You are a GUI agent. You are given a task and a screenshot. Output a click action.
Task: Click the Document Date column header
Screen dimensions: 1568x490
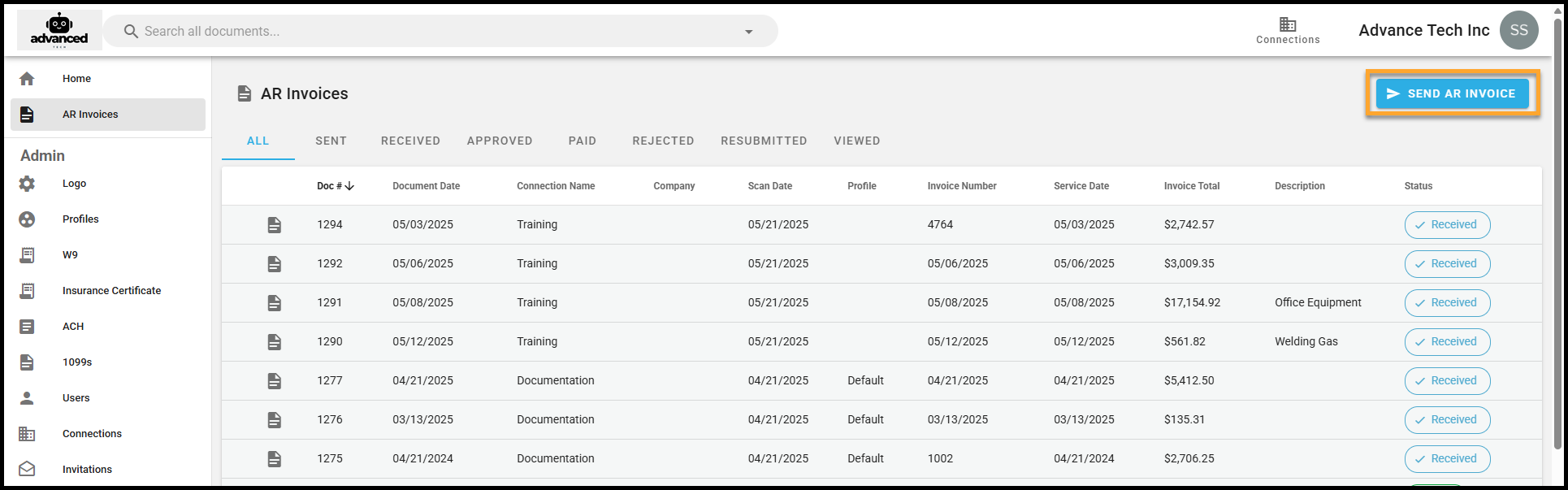[426, 186]
